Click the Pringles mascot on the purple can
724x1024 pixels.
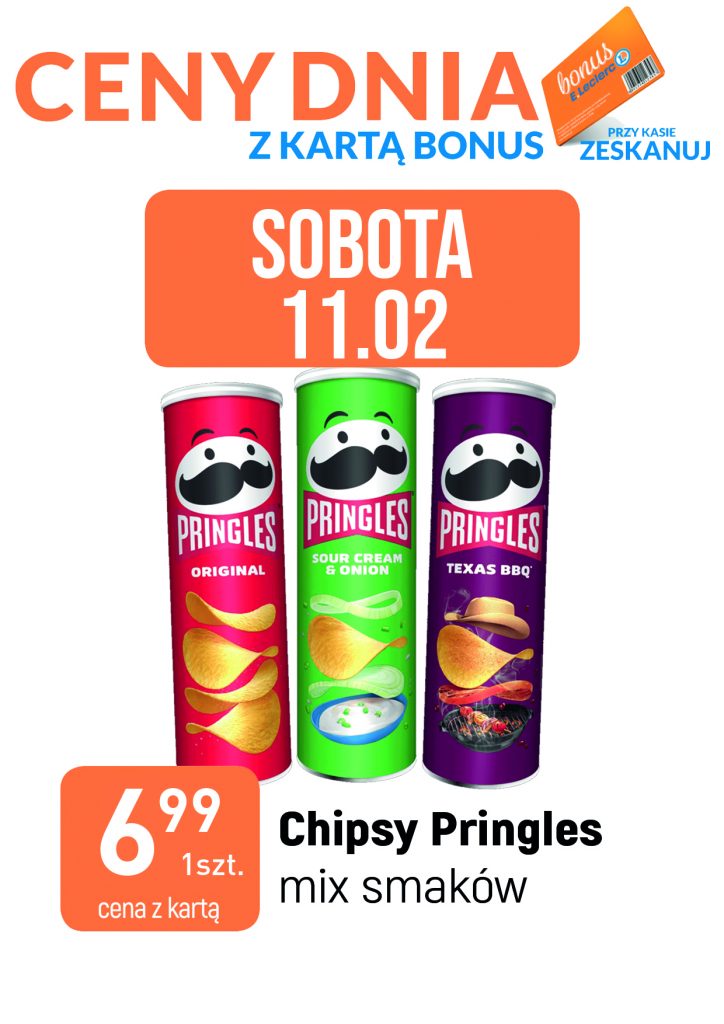pos(492,468)
